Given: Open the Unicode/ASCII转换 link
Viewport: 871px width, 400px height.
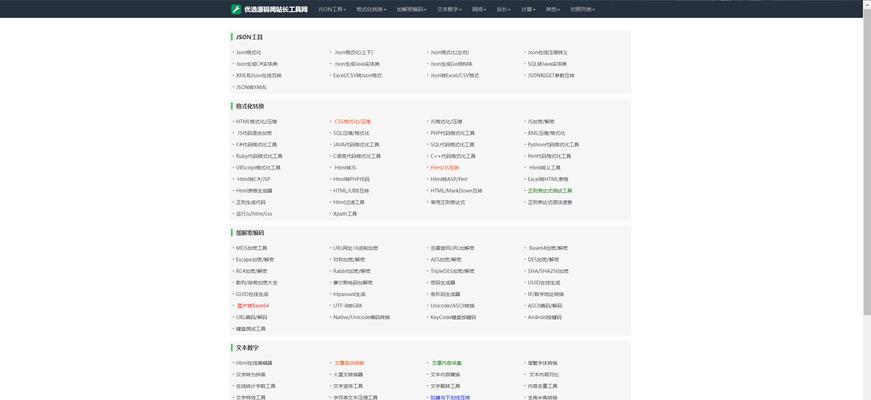Looking at the screenshot, I should point(452,306).
